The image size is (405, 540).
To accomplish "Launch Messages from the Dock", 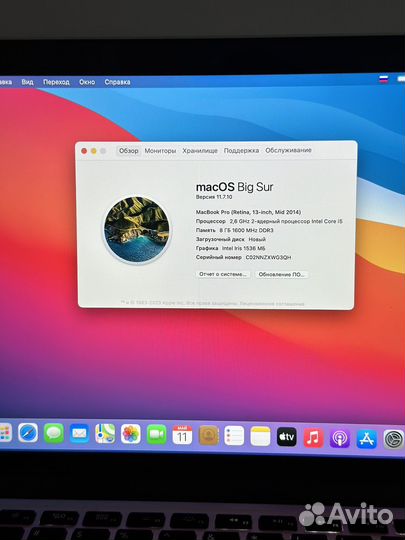I will pyautogui.click(x=54, y=433).
